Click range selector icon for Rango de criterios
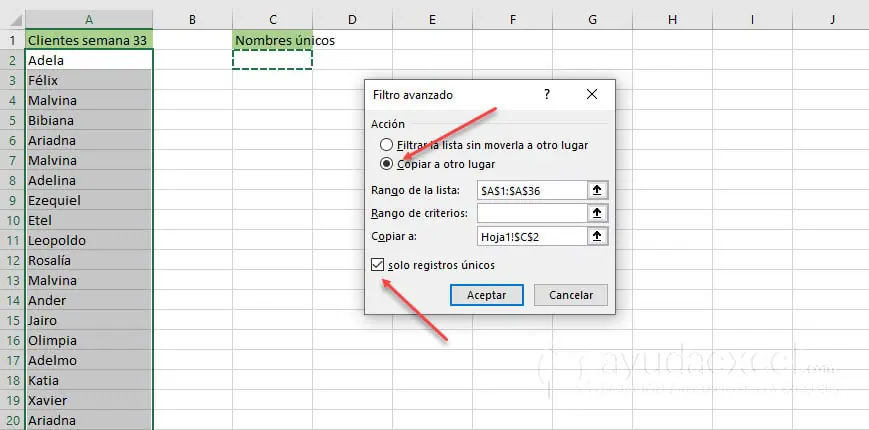Image resolution: width=869 pixels, height=430 pixels. [x=597, y=213]
